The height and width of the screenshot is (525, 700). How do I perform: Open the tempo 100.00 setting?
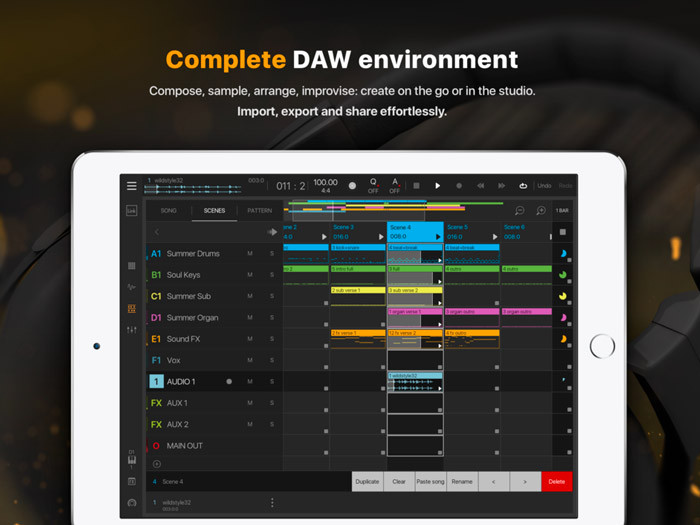click(325, 186)
